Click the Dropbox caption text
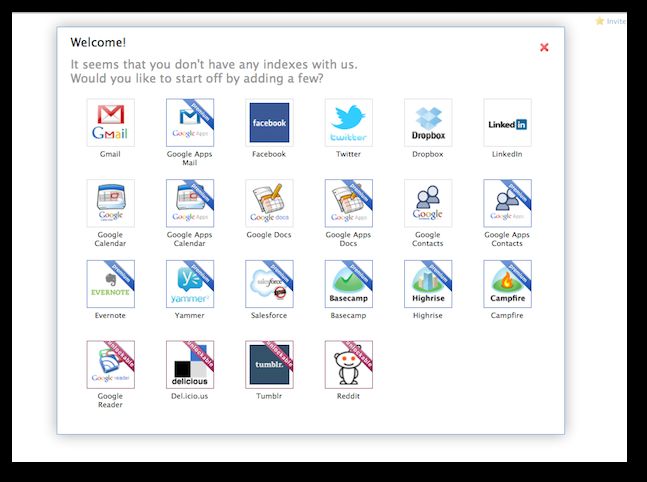 427,154
